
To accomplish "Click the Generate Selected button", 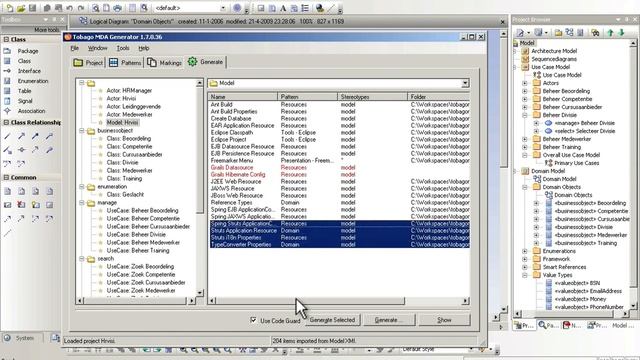I will (332, 320).
